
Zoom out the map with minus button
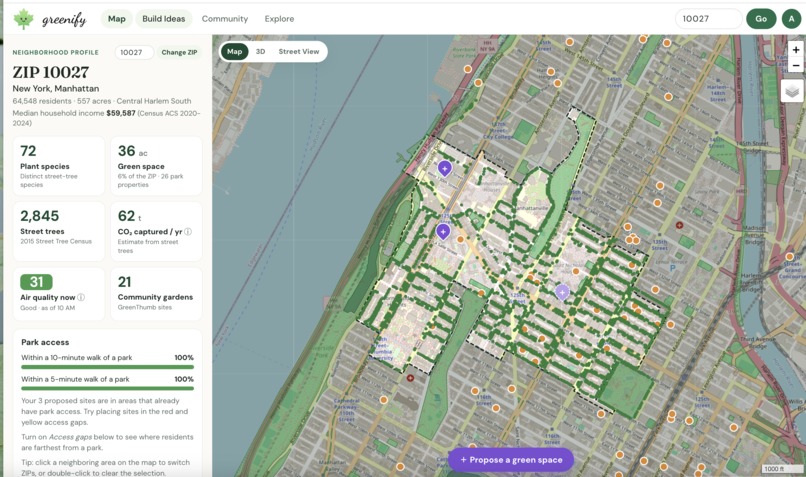pos(796,65)
